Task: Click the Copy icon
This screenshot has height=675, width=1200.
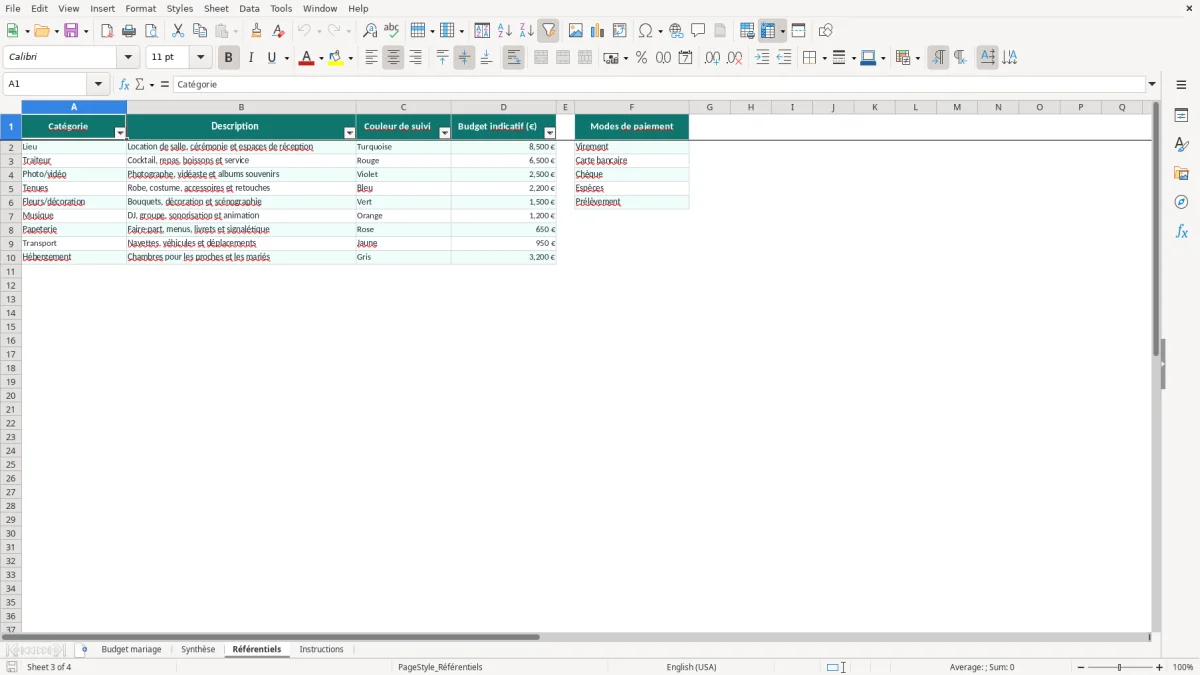Action: point(200,31)
